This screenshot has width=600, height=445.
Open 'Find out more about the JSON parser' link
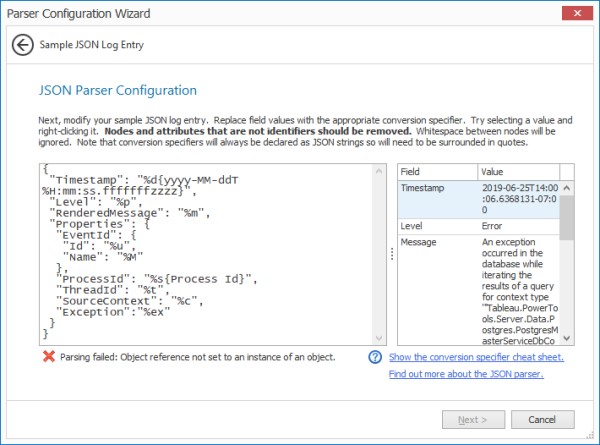[466, 374]
